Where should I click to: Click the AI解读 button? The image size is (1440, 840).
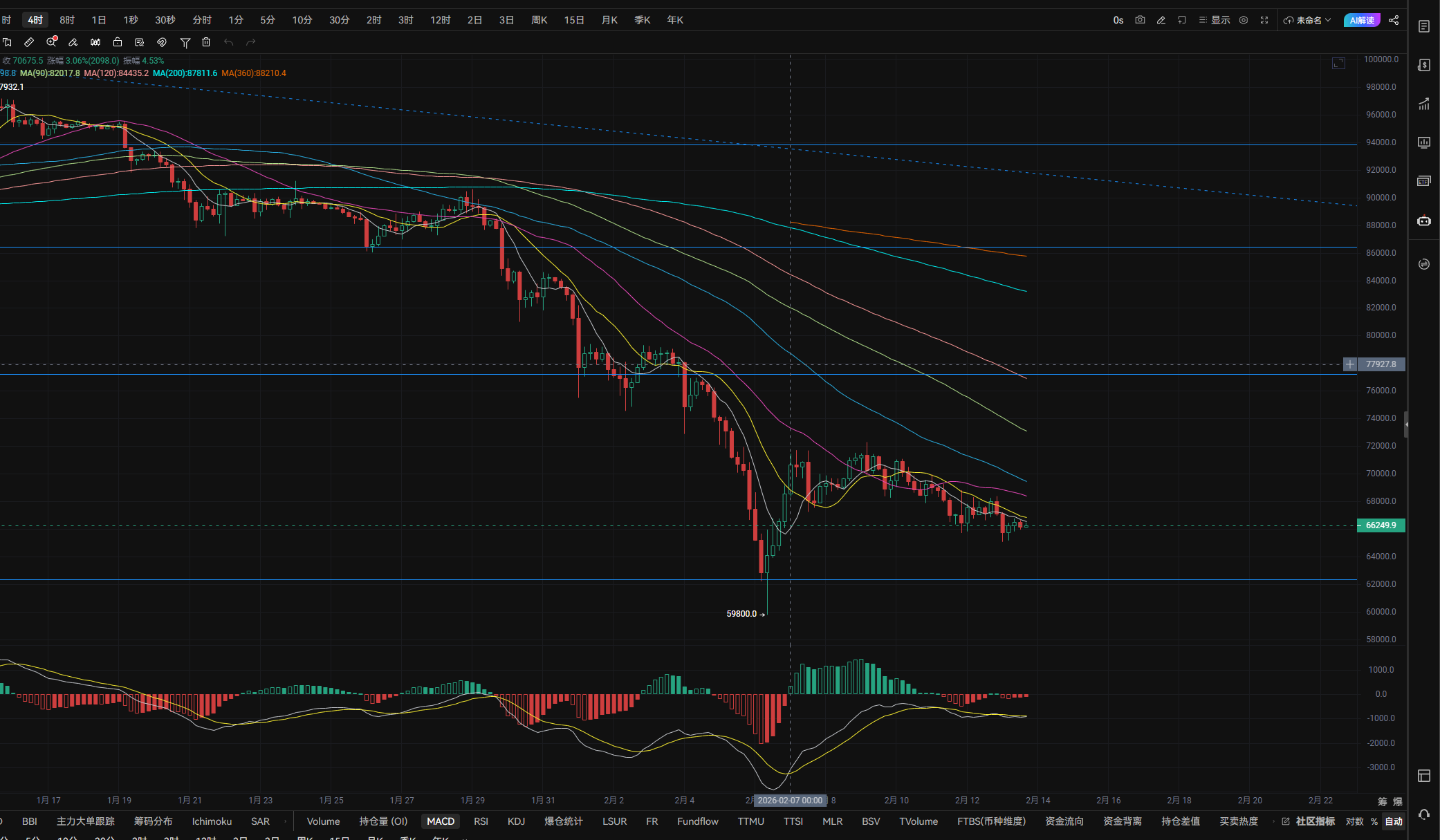click(x=1361, y=20)
